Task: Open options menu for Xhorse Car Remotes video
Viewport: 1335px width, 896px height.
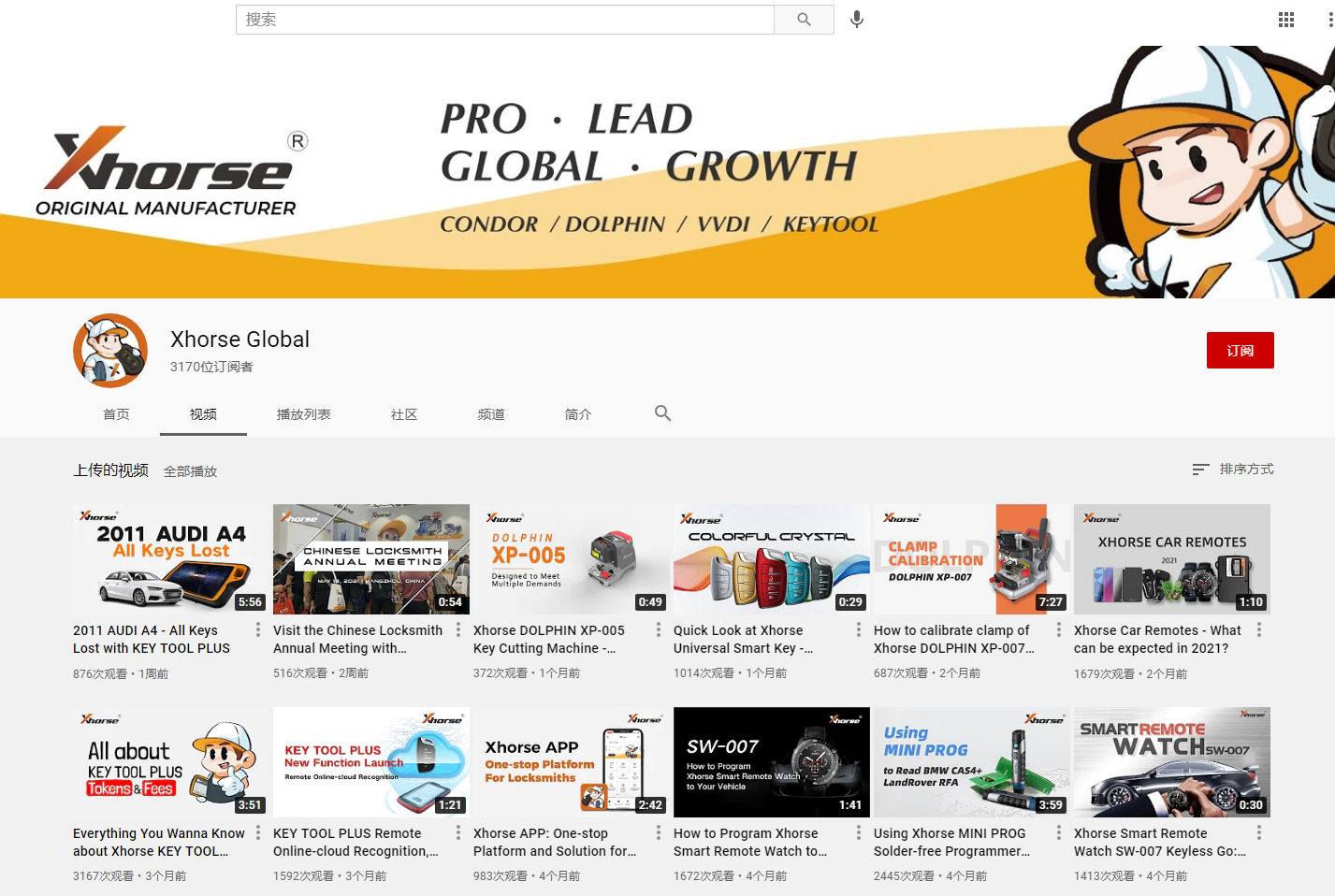Action: coord(1259,630)
